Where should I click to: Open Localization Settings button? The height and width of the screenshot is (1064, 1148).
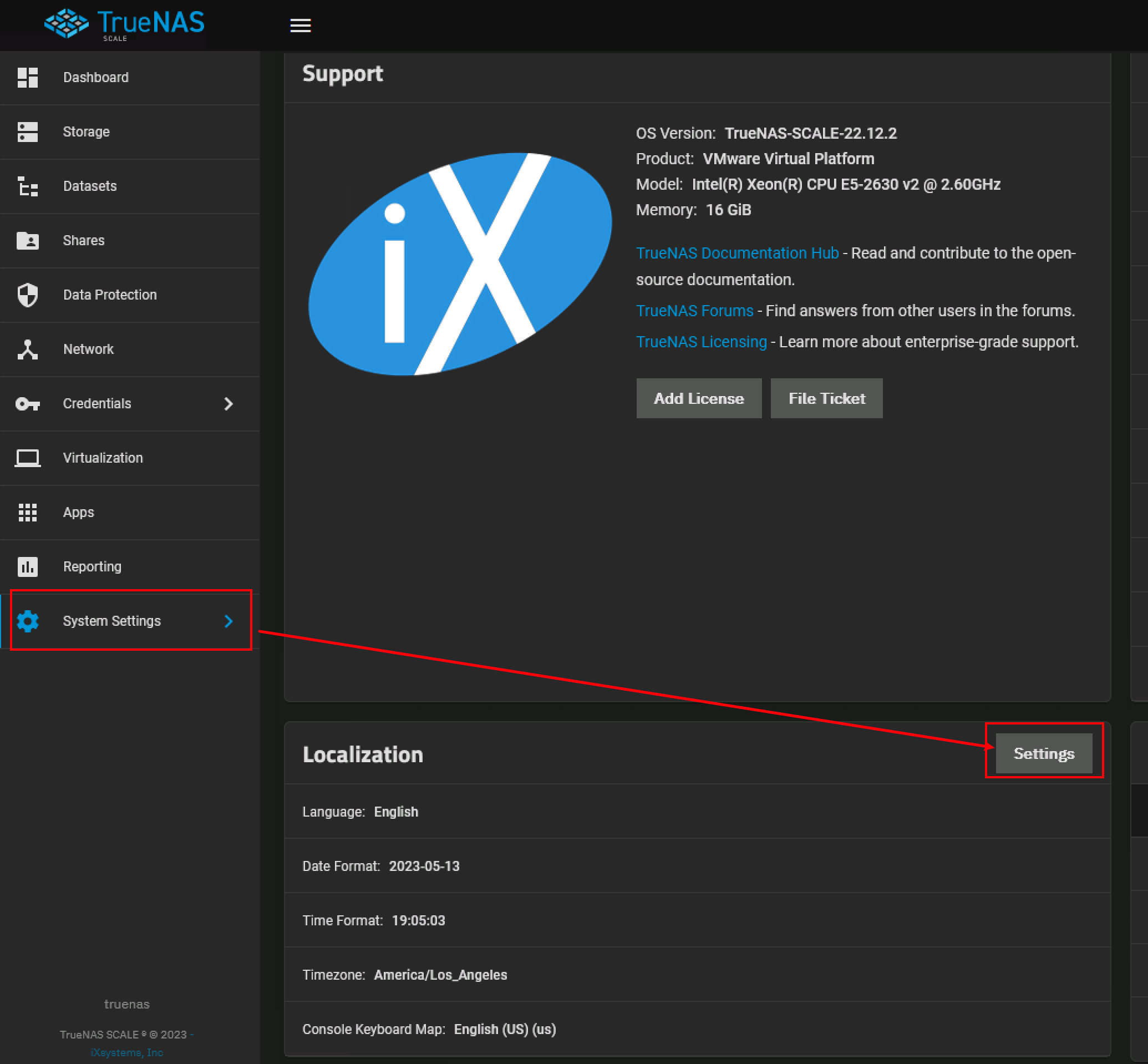pos(1043,753)
